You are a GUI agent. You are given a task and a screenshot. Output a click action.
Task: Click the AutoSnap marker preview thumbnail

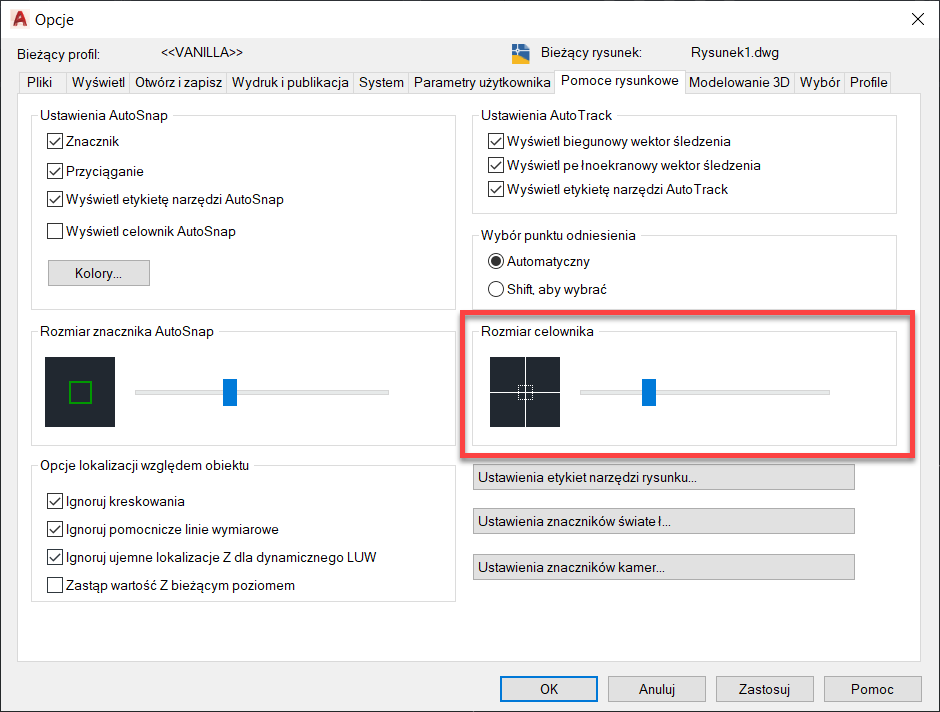tap(80, 392)
